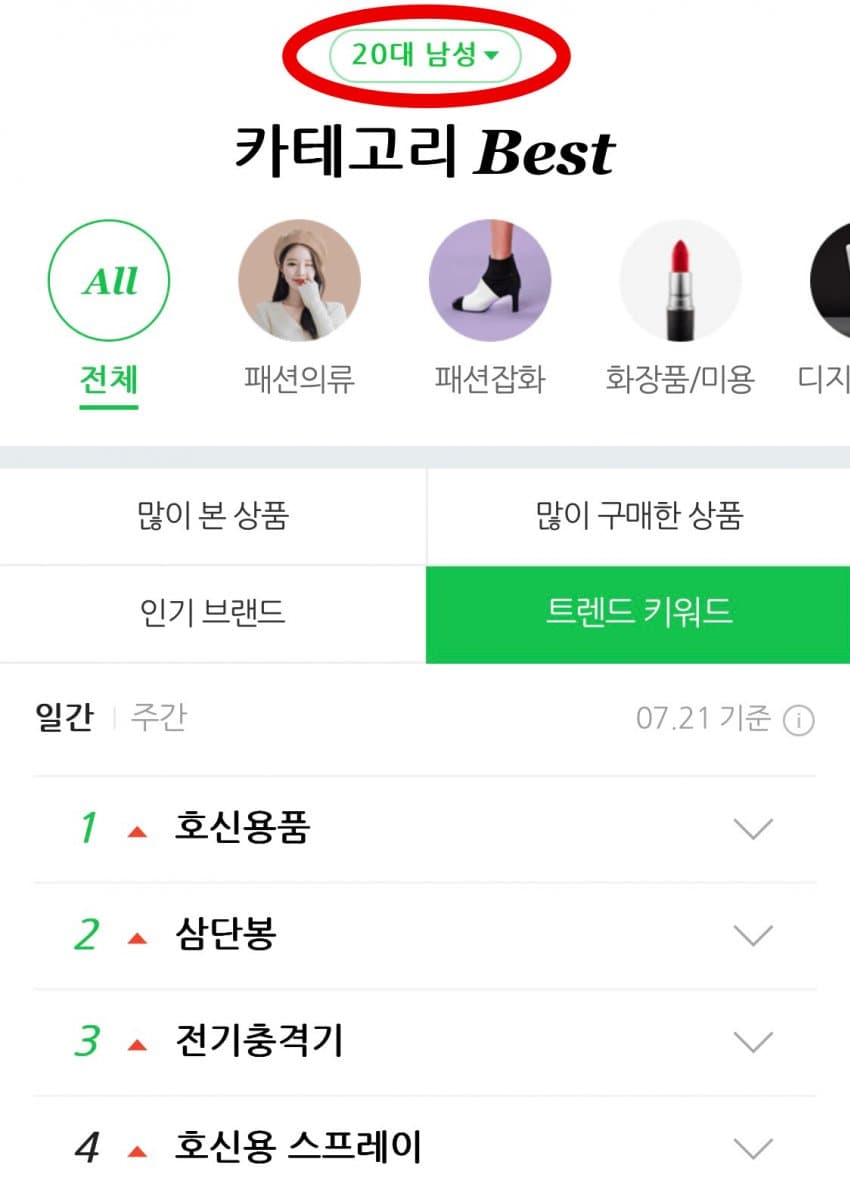Switch to the 많이 구매한 상품 tab
The width and height of the screenshot is (850, 1196).
point(639,516)
